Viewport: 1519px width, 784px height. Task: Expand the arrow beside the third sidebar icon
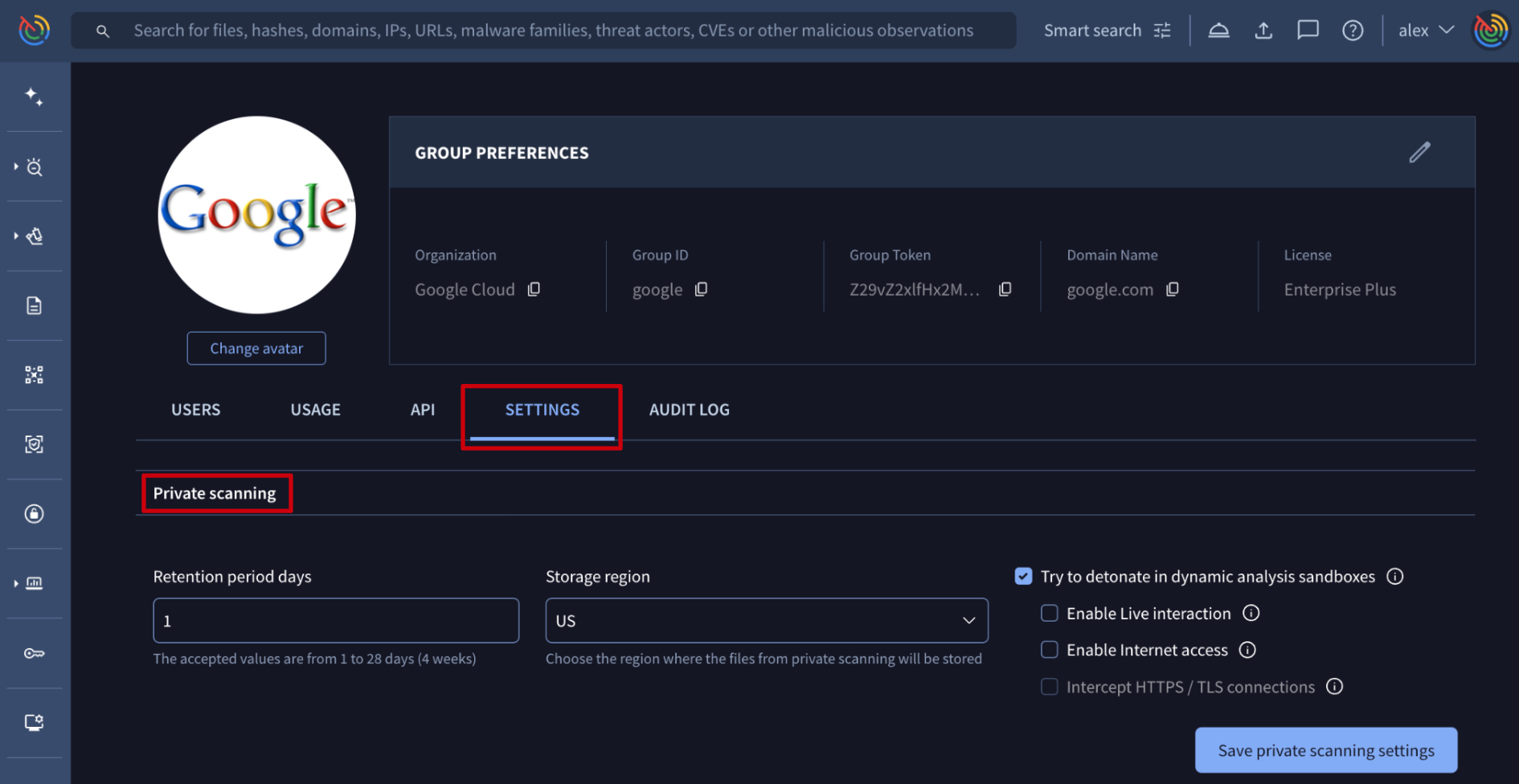coord(16,236)
